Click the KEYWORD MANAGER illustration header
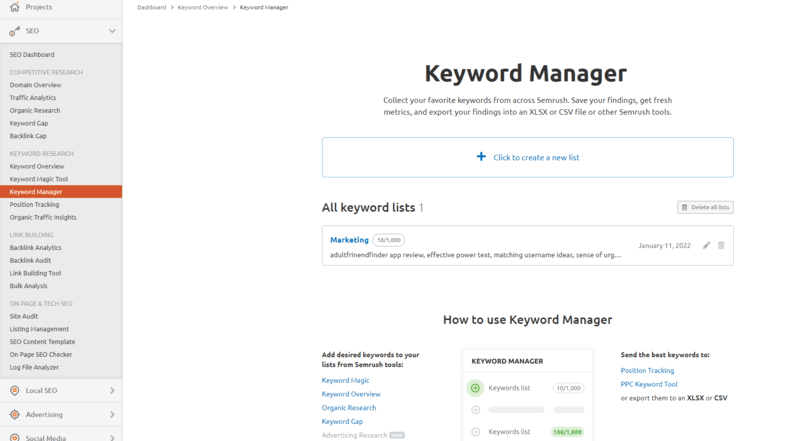This screenshot has height=441, width=800. [507, 361]
